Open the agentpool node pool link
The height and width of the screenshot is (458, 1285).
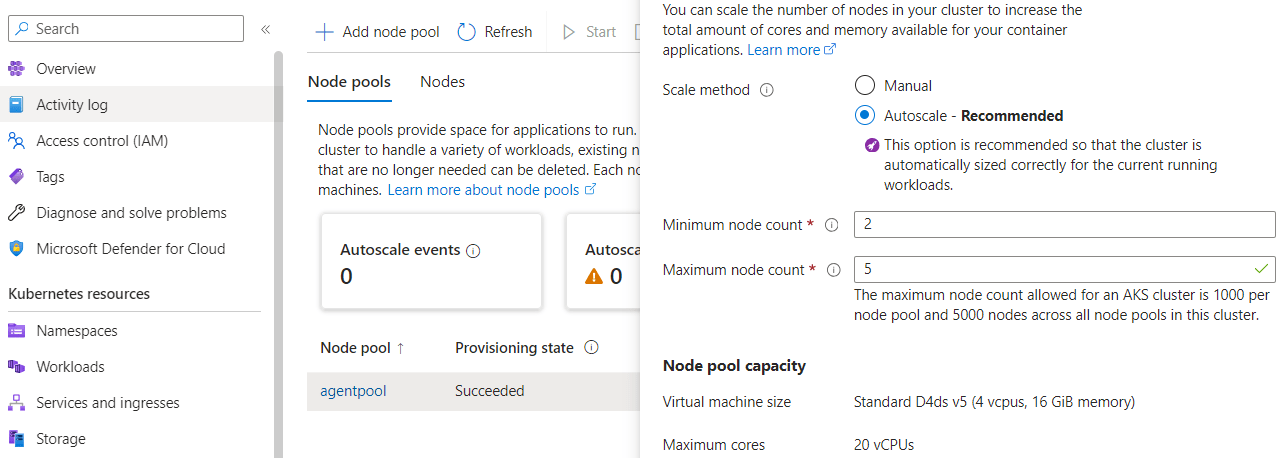353,391
